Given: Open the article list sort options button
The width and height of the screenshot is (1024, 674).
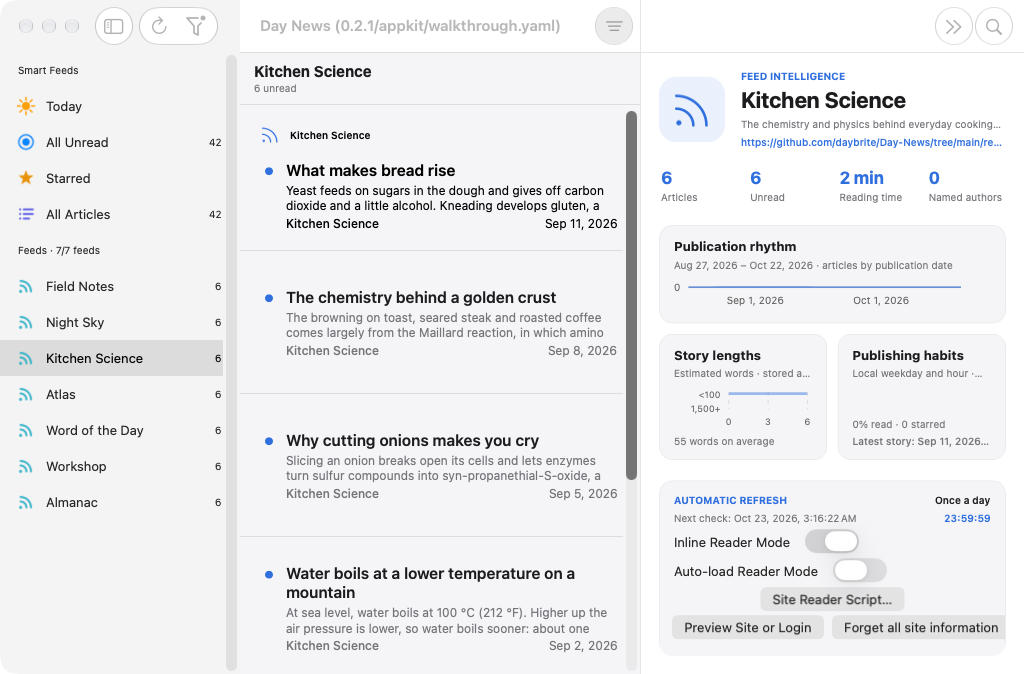Looking at the screenshot, I should (x=614, y=26).
